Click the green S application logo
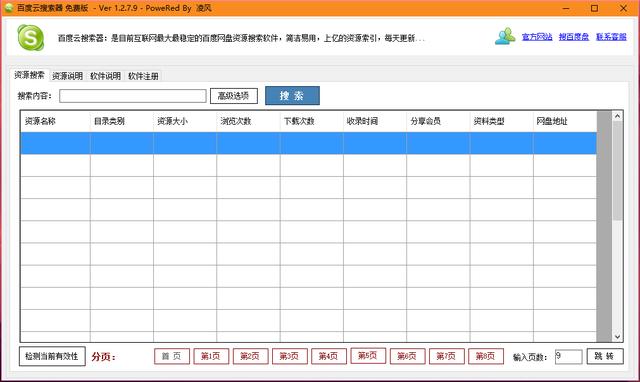640x382 pixels. coord(31,38)
